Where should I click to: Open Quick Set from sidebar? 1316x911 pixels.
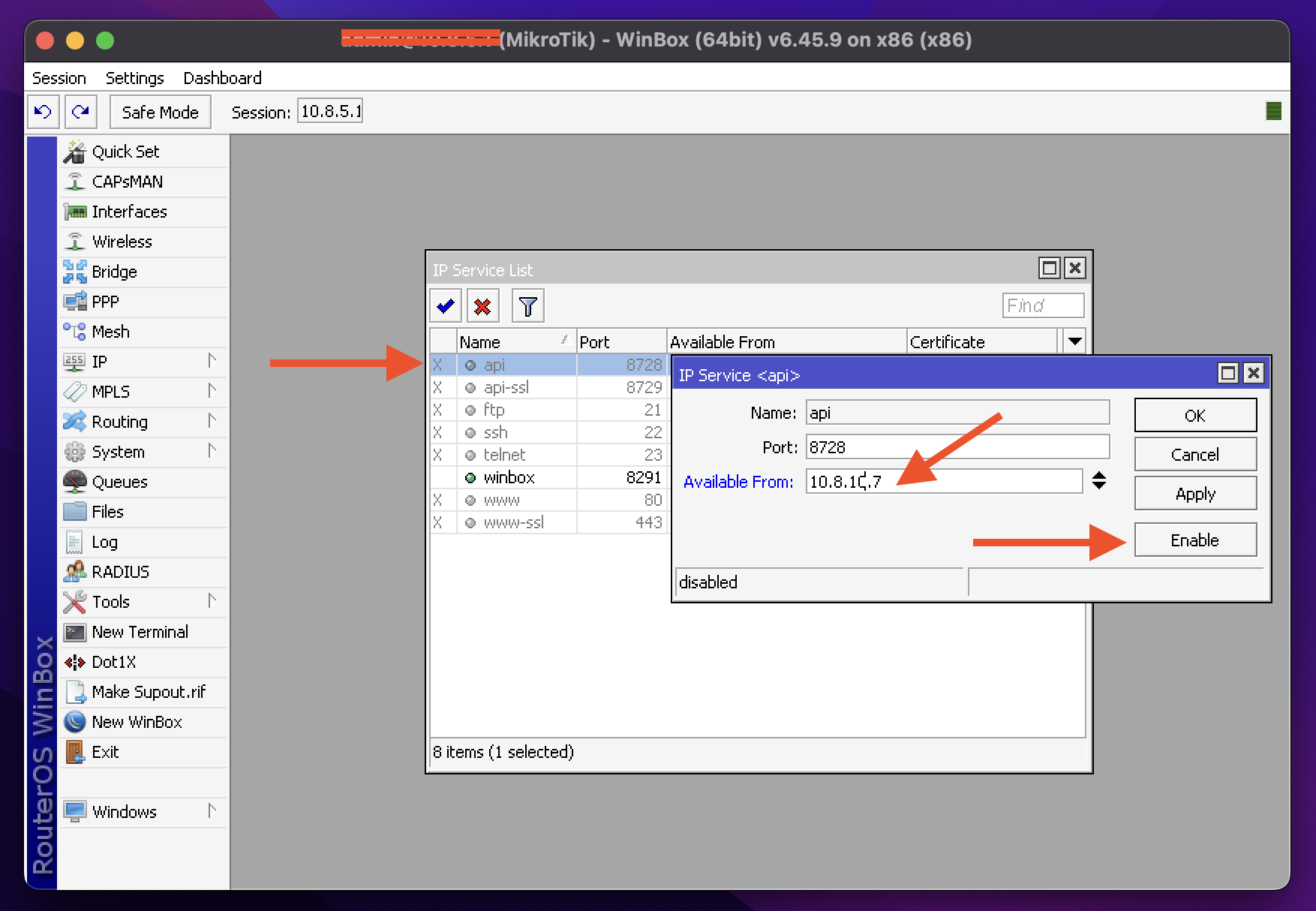(143, 152)
